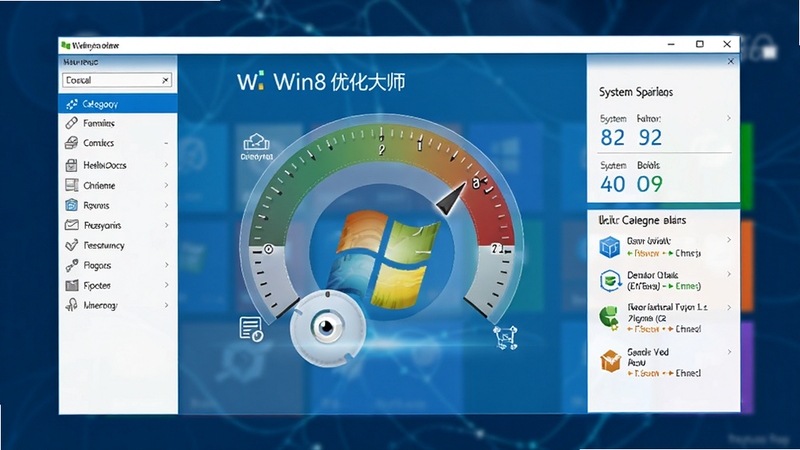Click the monitor icon beside Chrieme

click(71, 185)
